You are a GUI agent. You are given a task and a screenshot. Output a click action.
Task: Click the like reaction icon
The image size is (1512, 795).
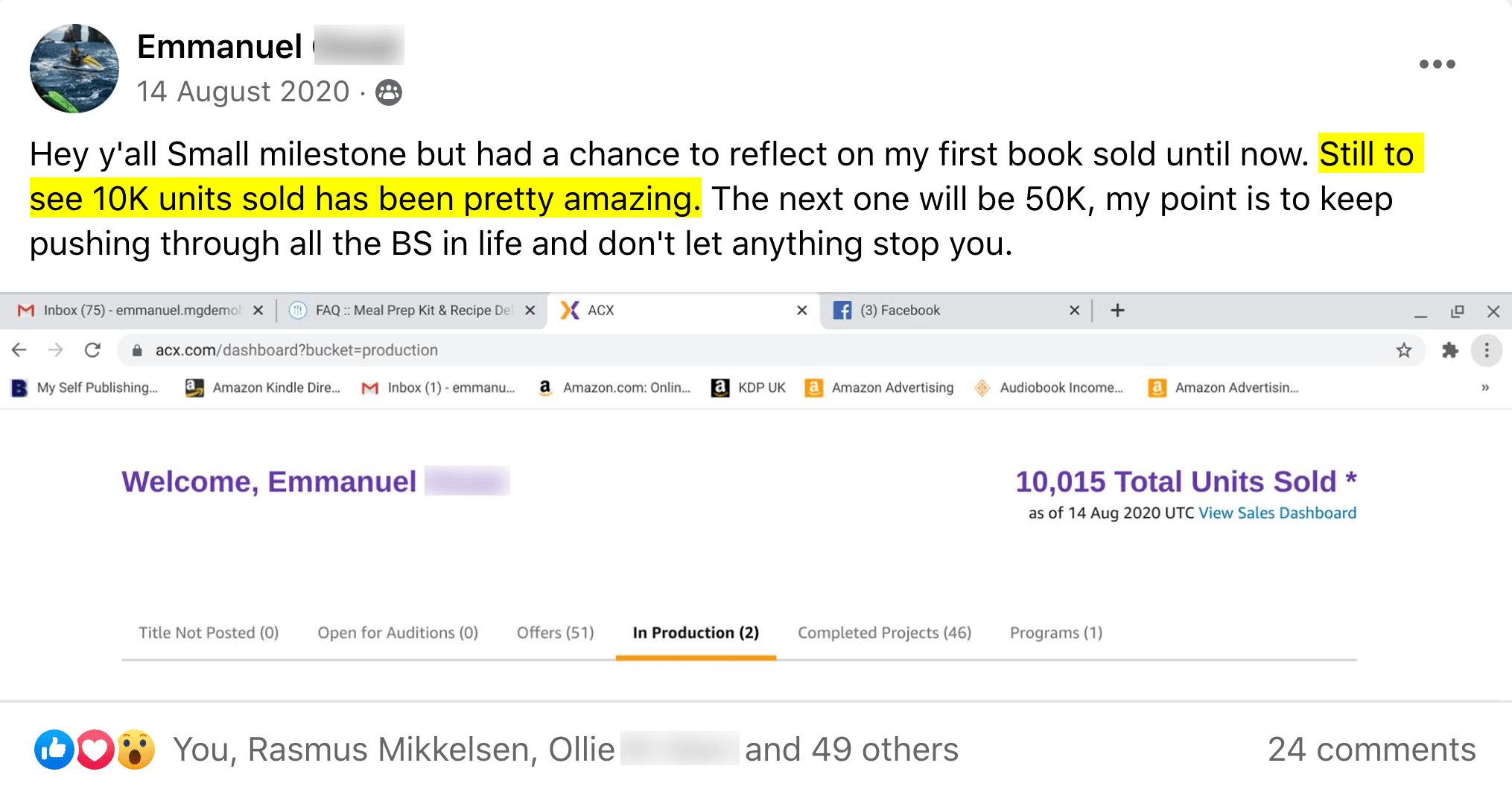[54, 750]
